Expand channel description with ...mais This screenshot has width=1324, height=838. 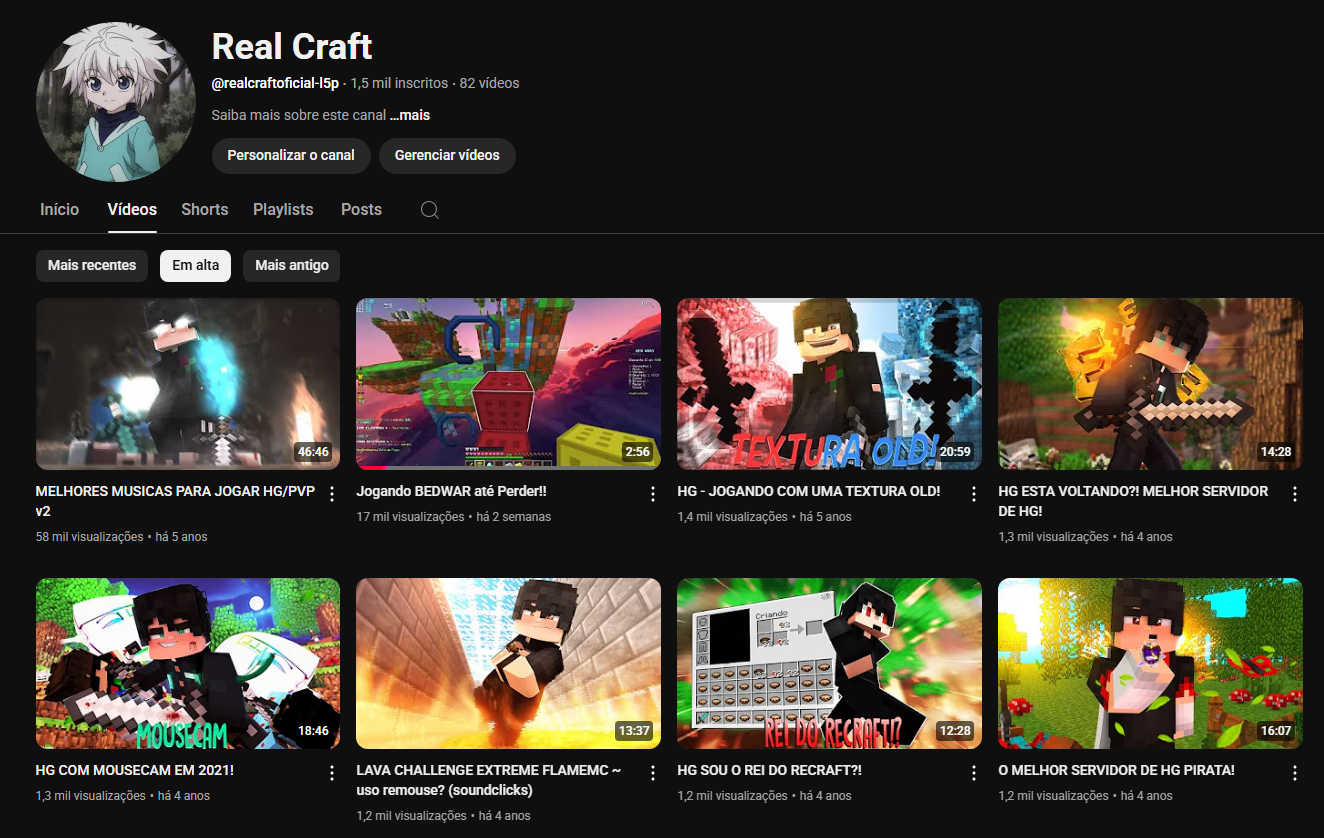point(410,115)
